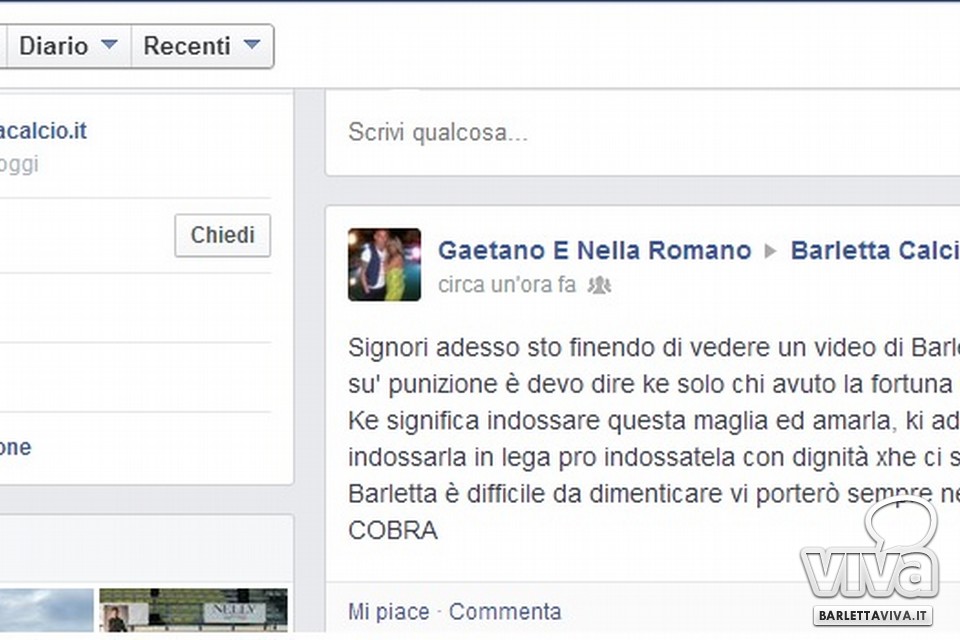Select the Recenti tab label

pos(187,46)
